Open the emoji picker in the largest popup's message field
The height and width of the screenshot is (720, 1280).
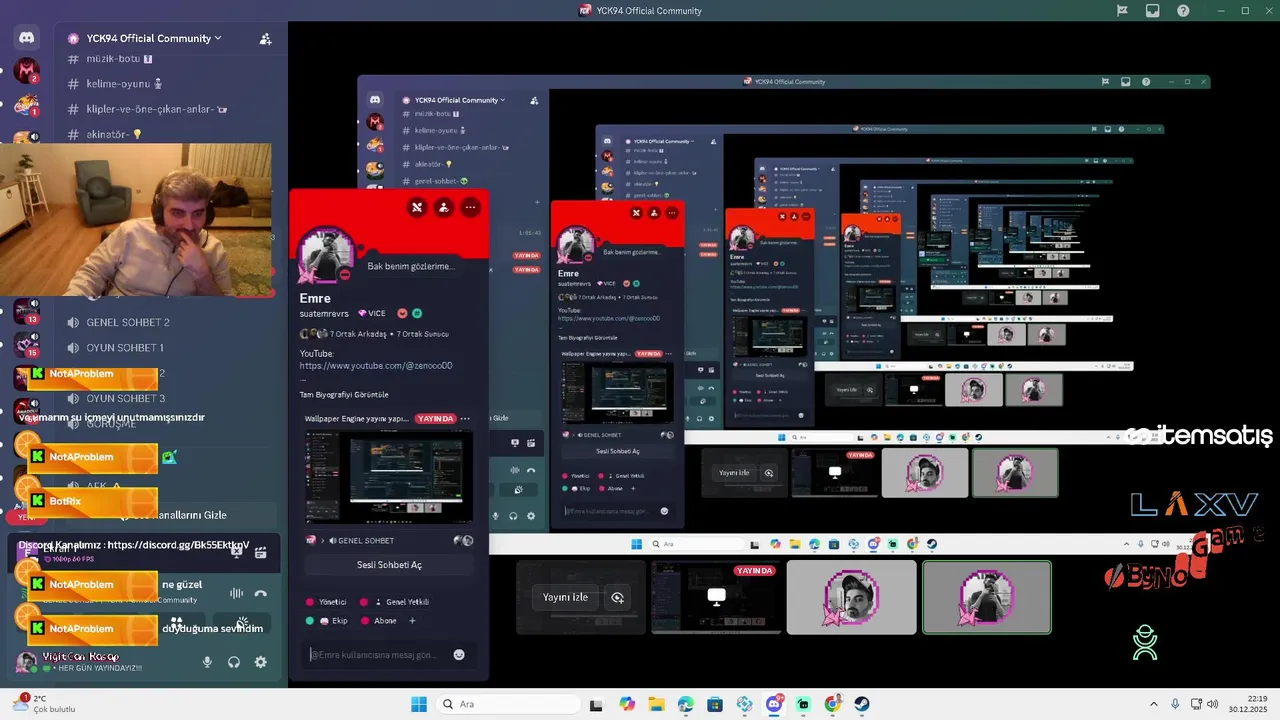459,654
